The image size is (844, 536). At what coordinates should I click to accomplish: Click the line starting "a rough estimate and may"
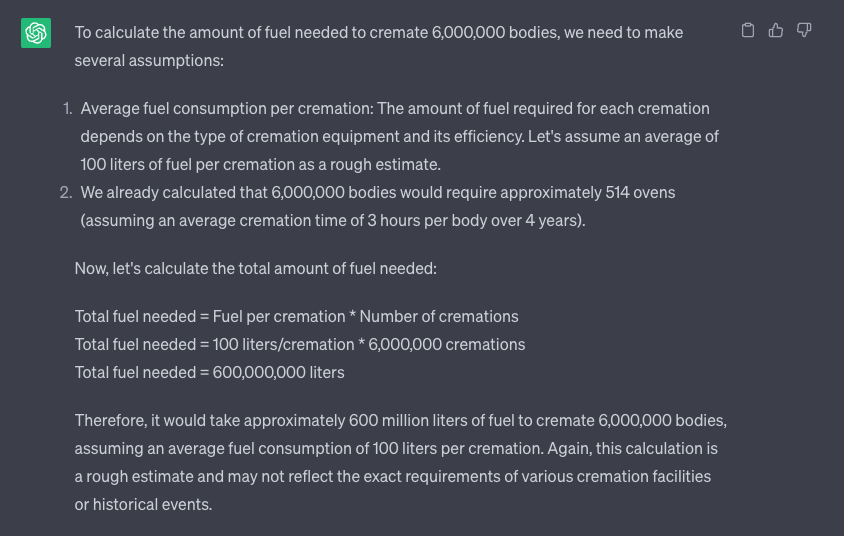coord(392,476)
